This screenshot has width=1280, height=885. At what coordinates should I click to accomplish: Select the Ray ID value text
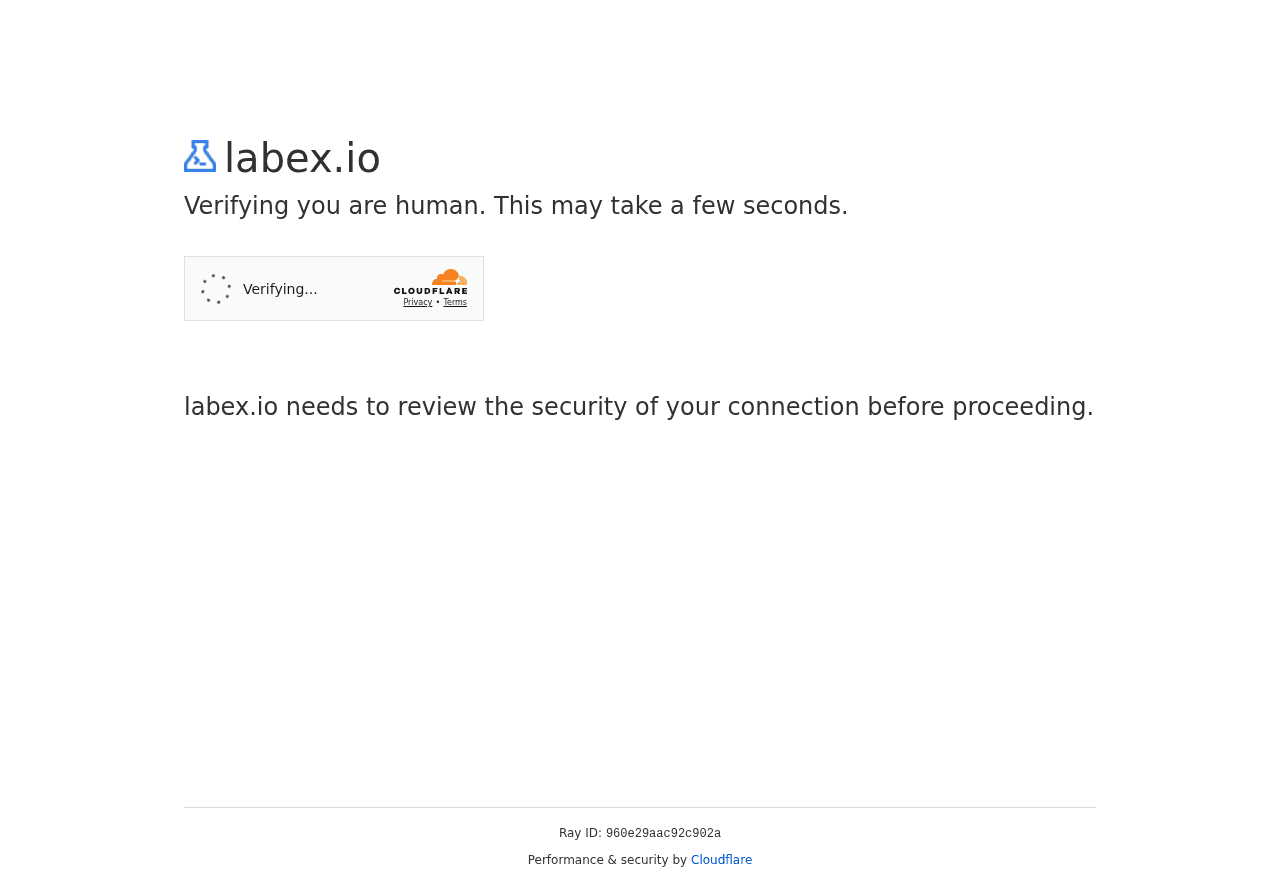pos(663,832)
